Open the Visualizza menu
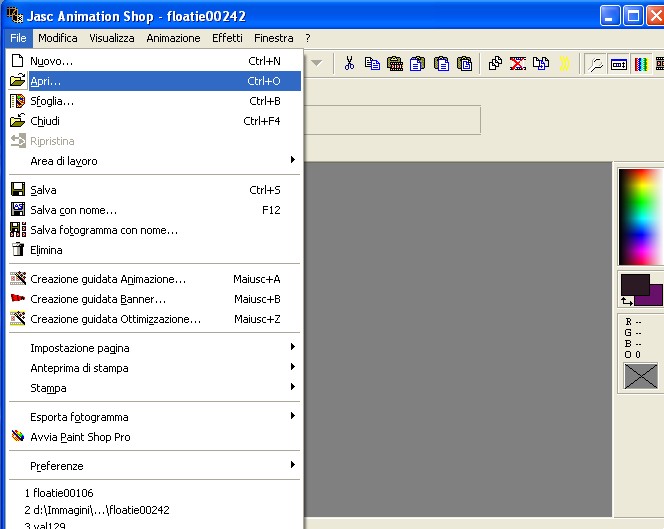Viewport: 664px width, 529px height. 112,38
